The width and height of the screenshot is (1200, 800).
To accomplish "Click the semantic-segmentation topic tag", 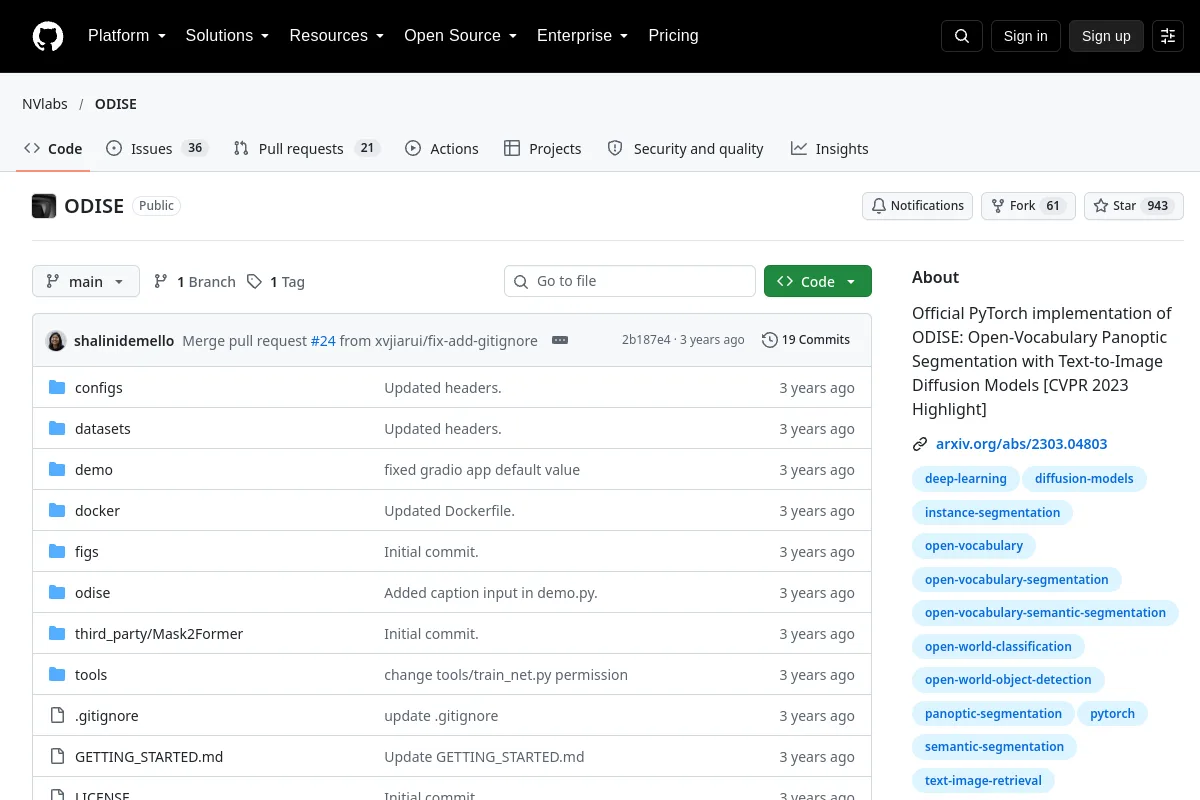I will (994, 747).
